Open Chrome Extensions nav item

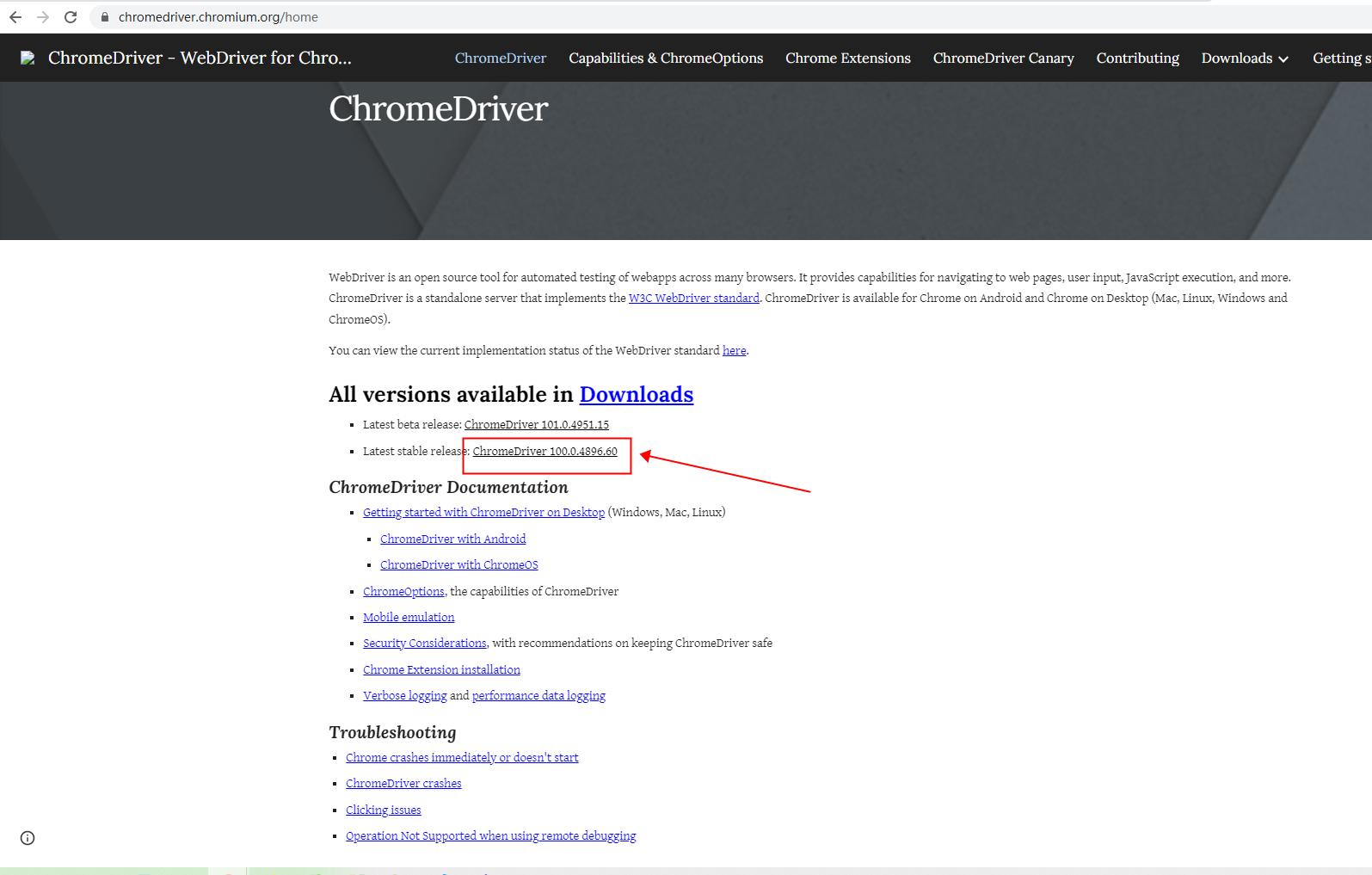[x=848, y=58]
